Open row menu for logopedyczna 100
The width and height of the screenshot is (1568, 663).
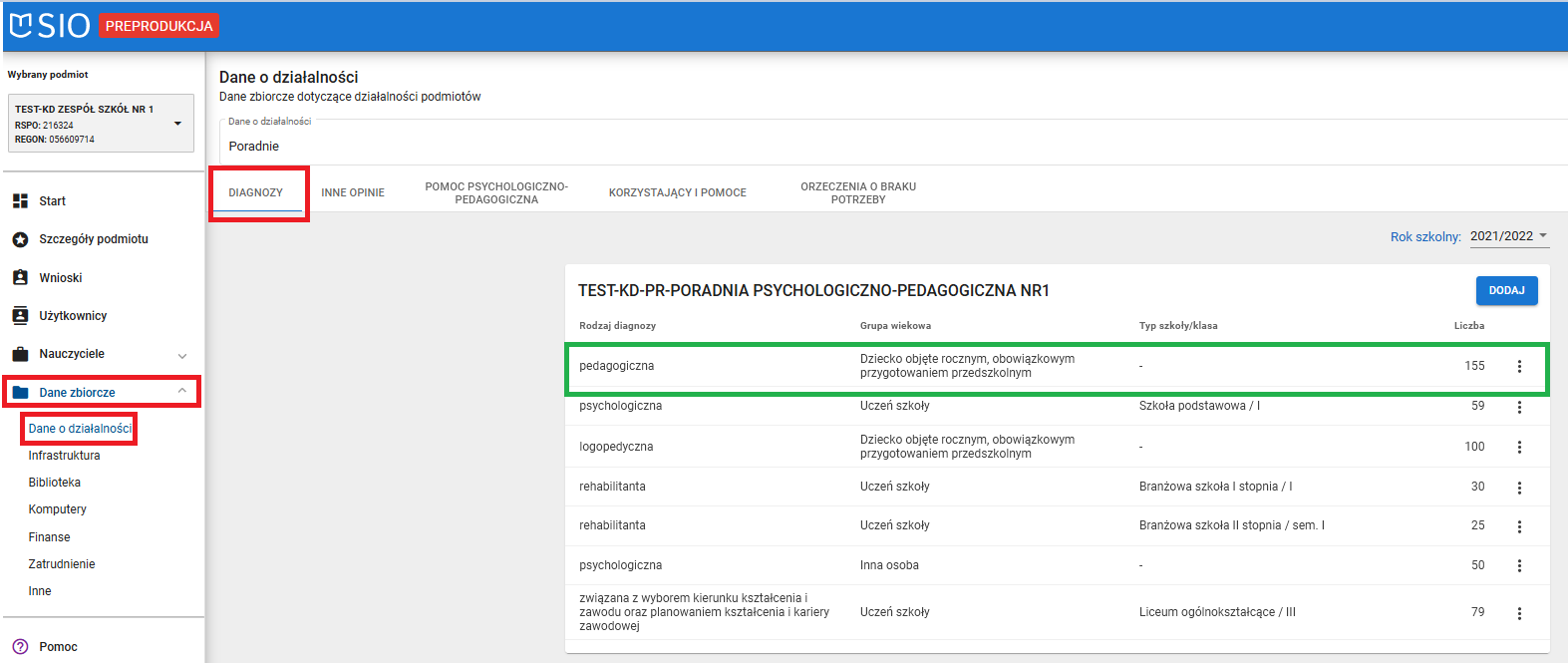click(1519, 448)
